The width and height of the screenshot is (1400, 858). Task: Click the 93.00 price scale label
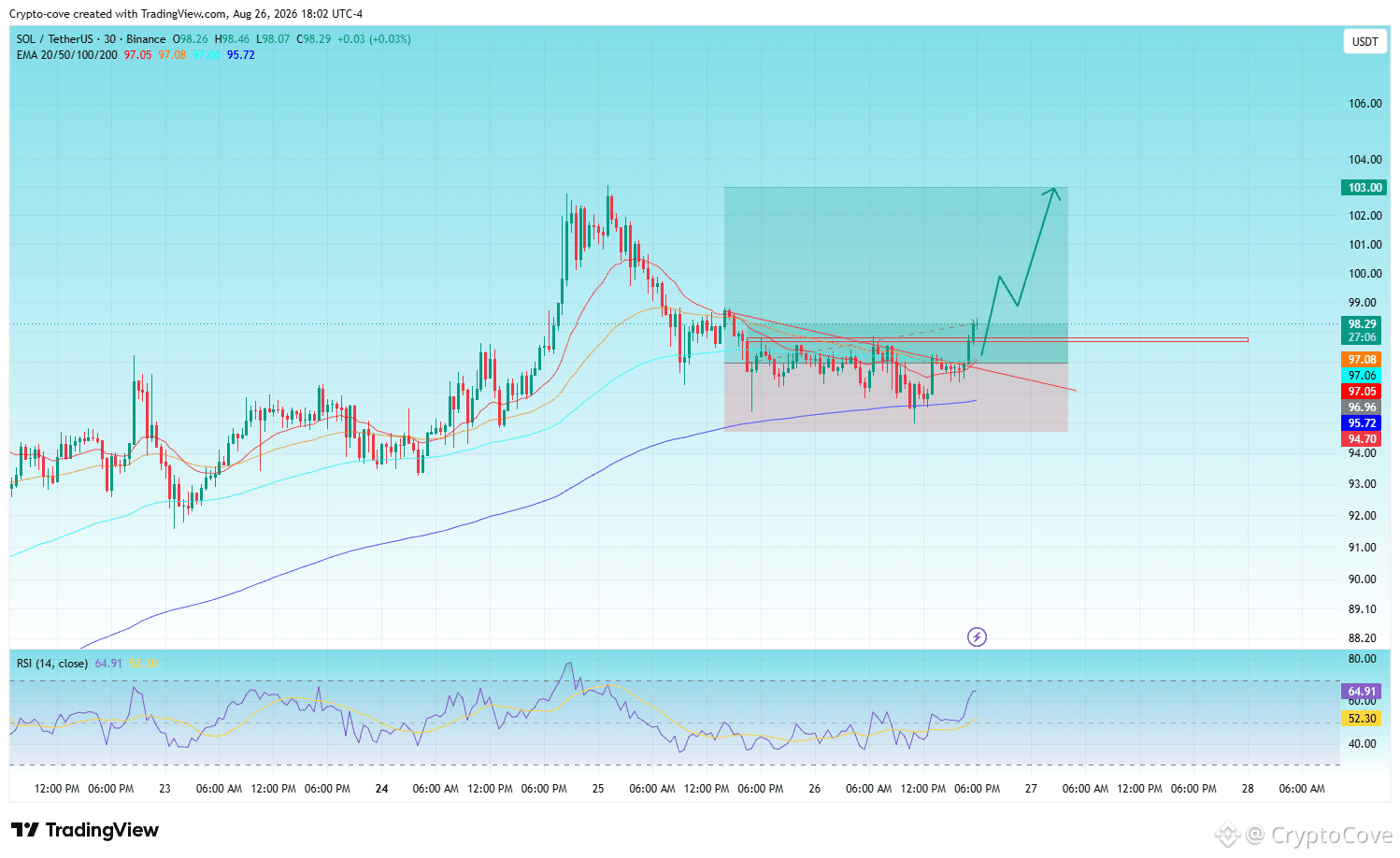pyautogui.click(x=1363, y=484)
